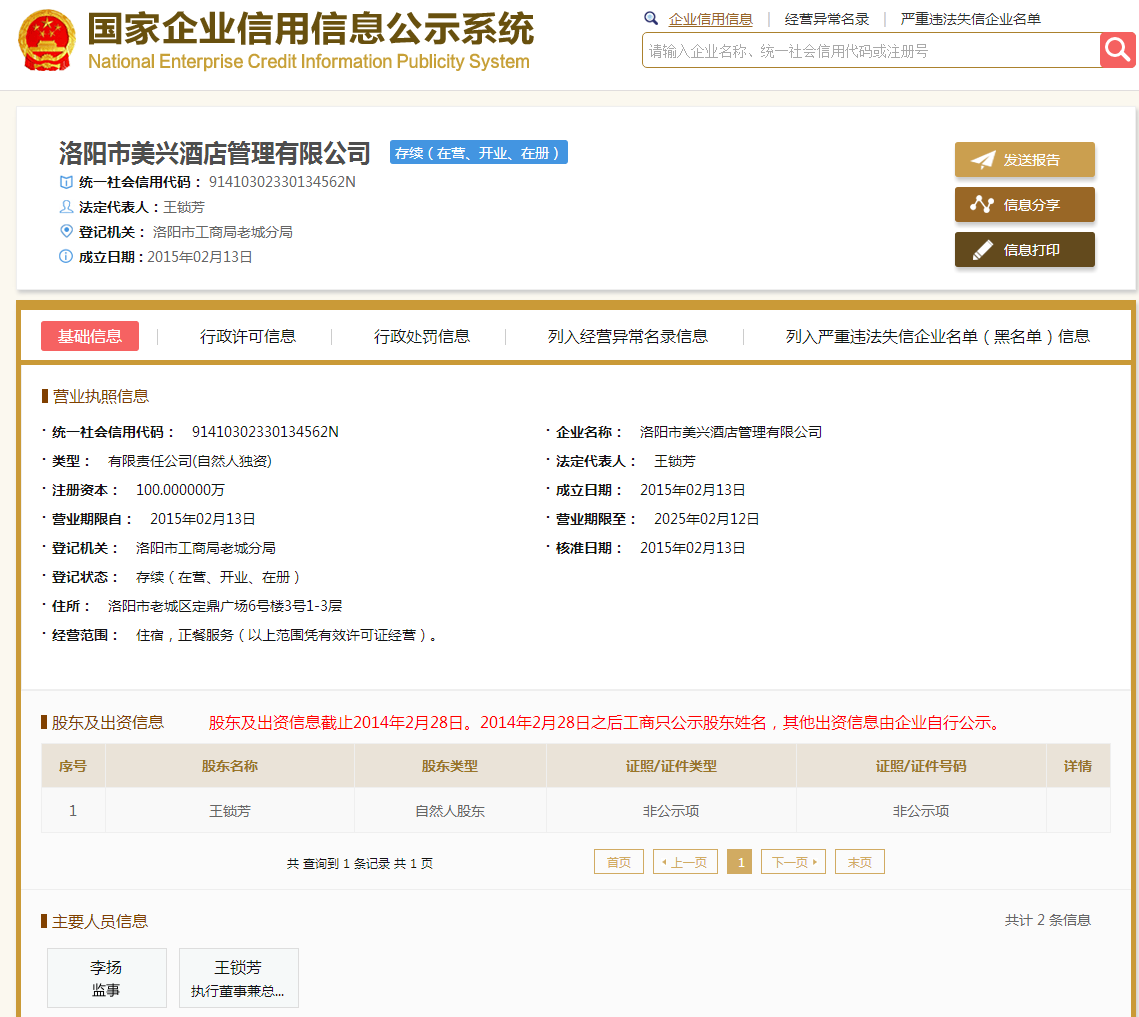Click the 共计 2 条信息 count text

coord(1047,920)
